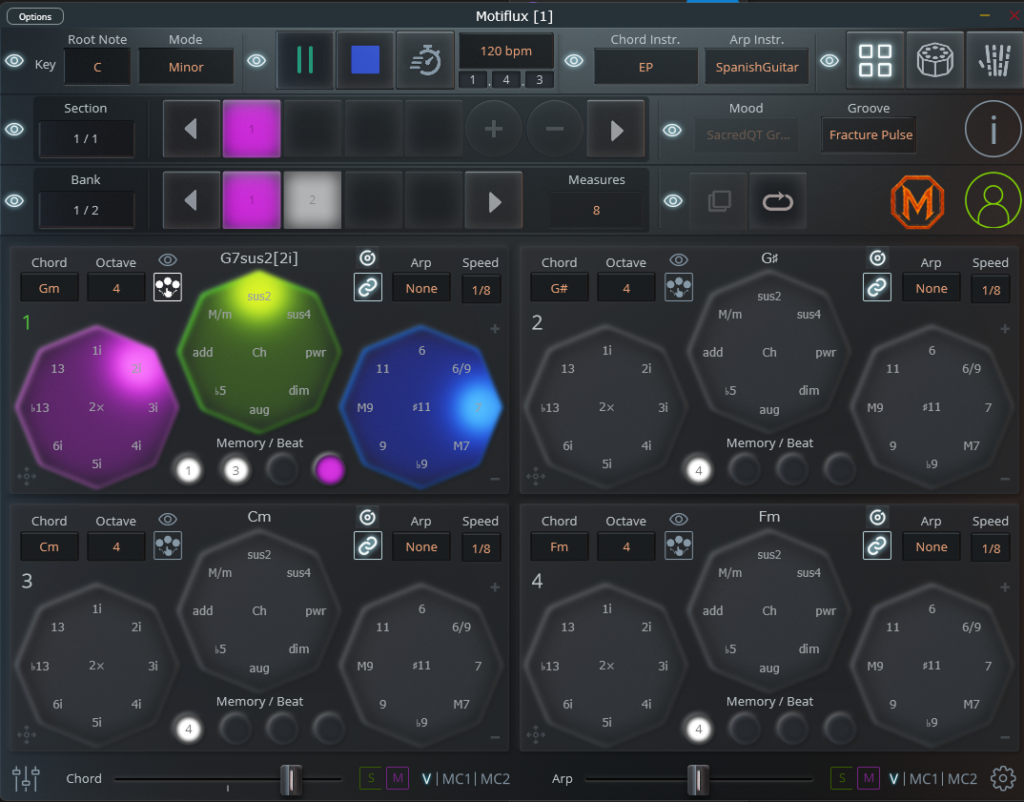Click the orange Motiflux M logo
Image resolution: width=1024 pixels, height=802 pixels.
point(918,201)
